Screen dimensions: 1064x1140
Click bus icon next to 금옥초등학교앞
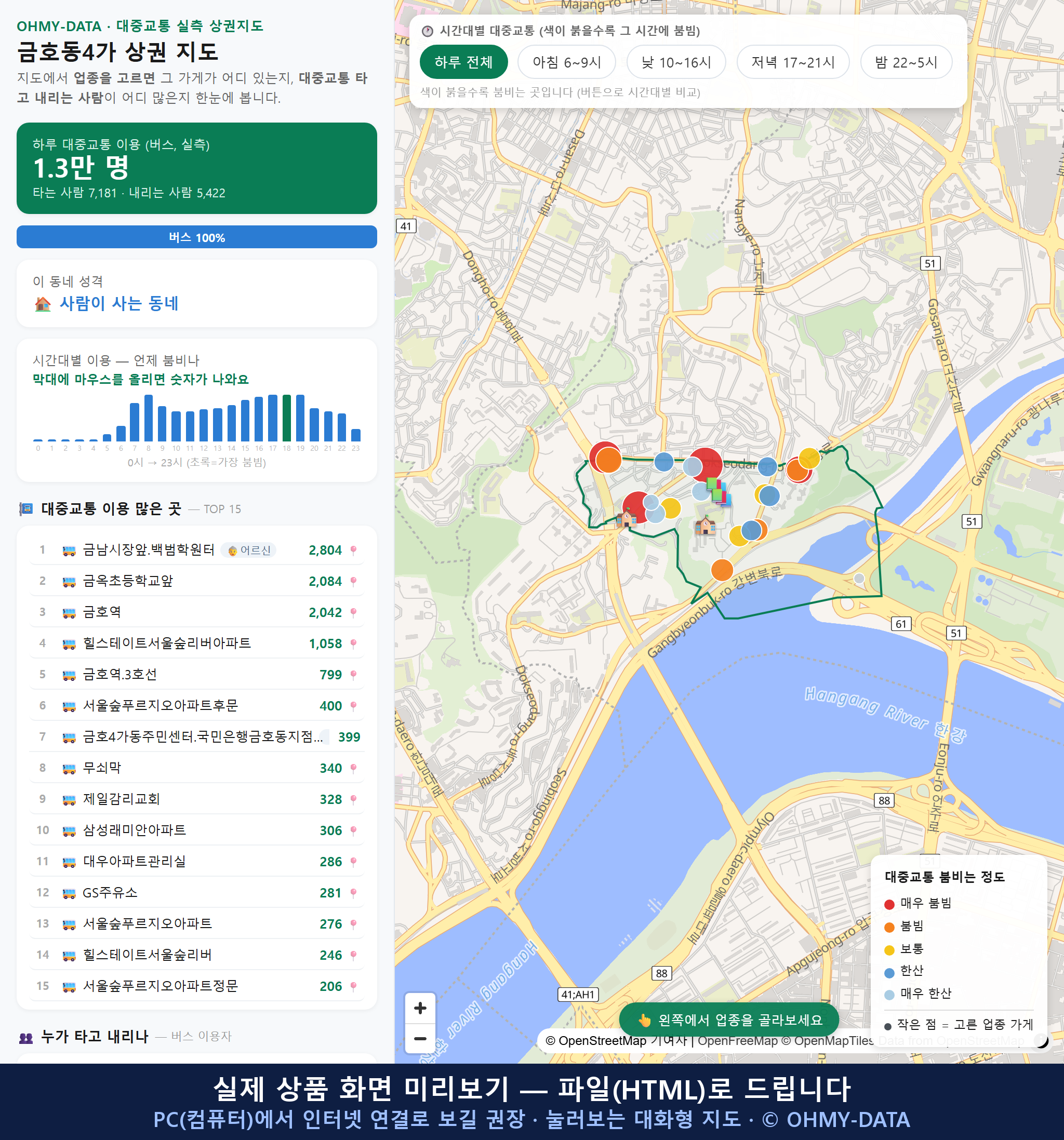click(69, 582)
